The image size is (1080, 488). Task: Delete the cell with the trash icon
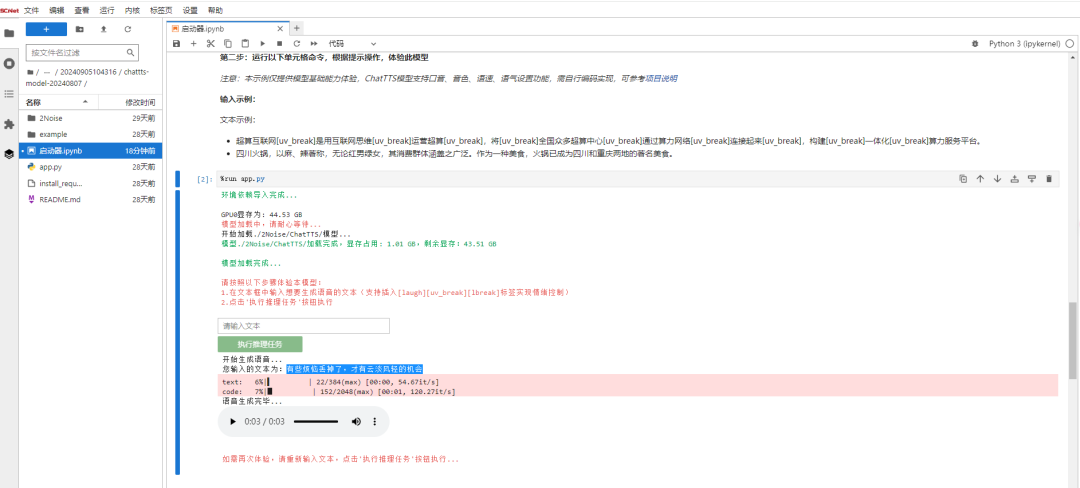1049,179
